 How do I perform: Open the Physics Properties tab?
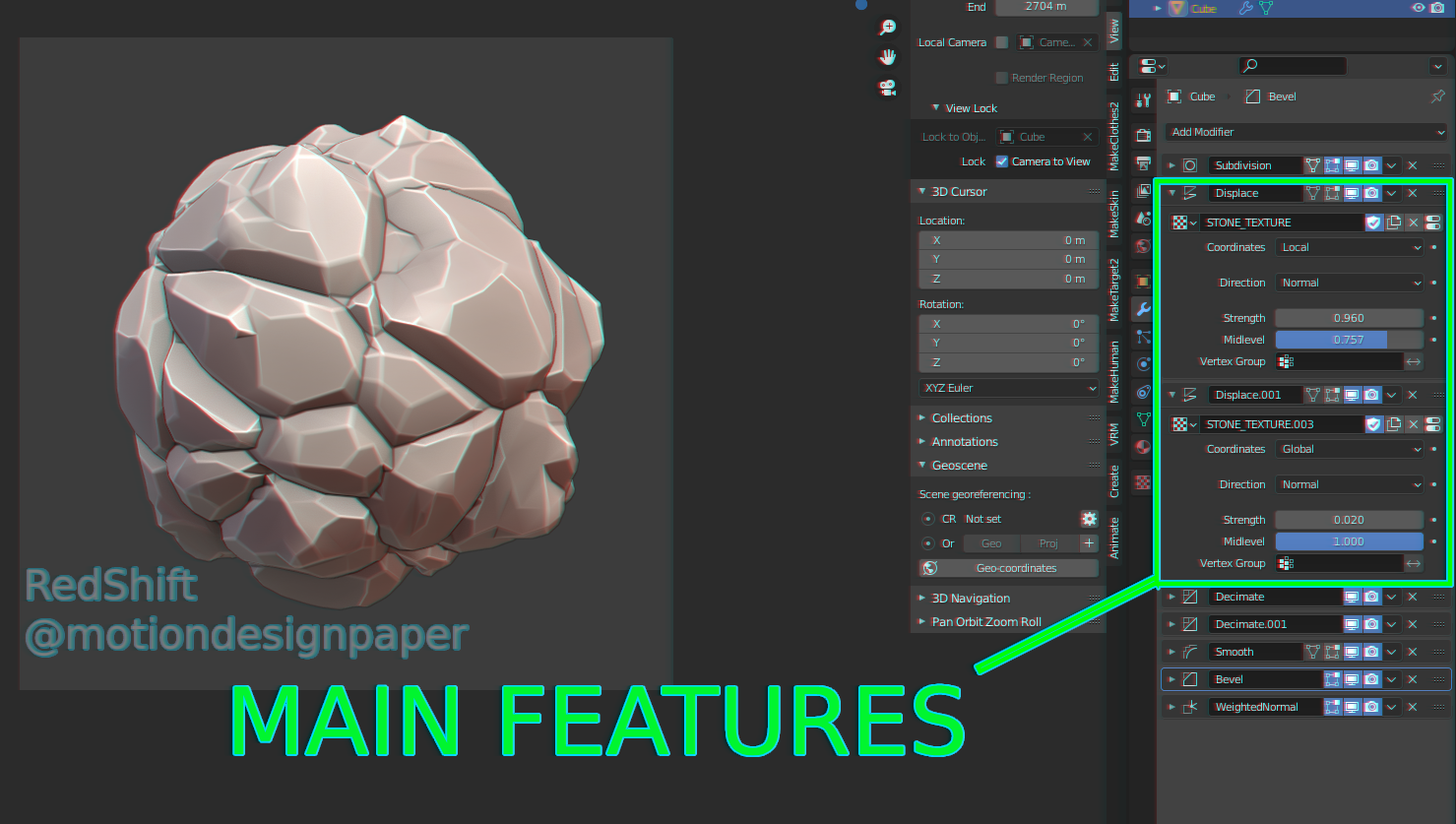1142,362
